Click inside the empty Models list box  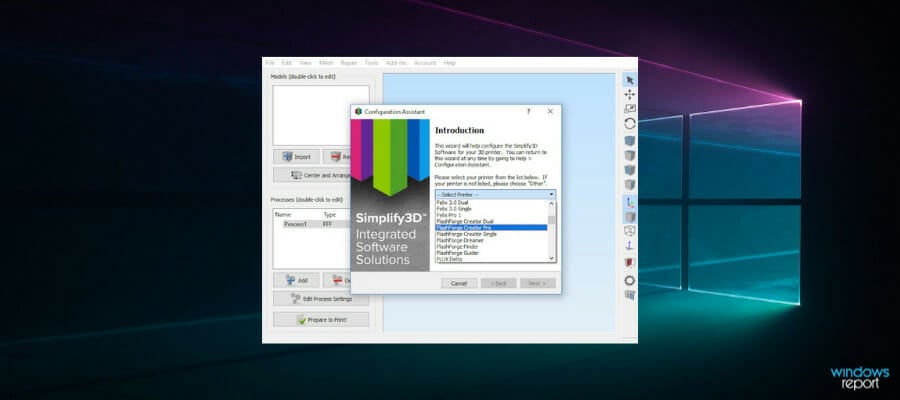pos(321,115)
